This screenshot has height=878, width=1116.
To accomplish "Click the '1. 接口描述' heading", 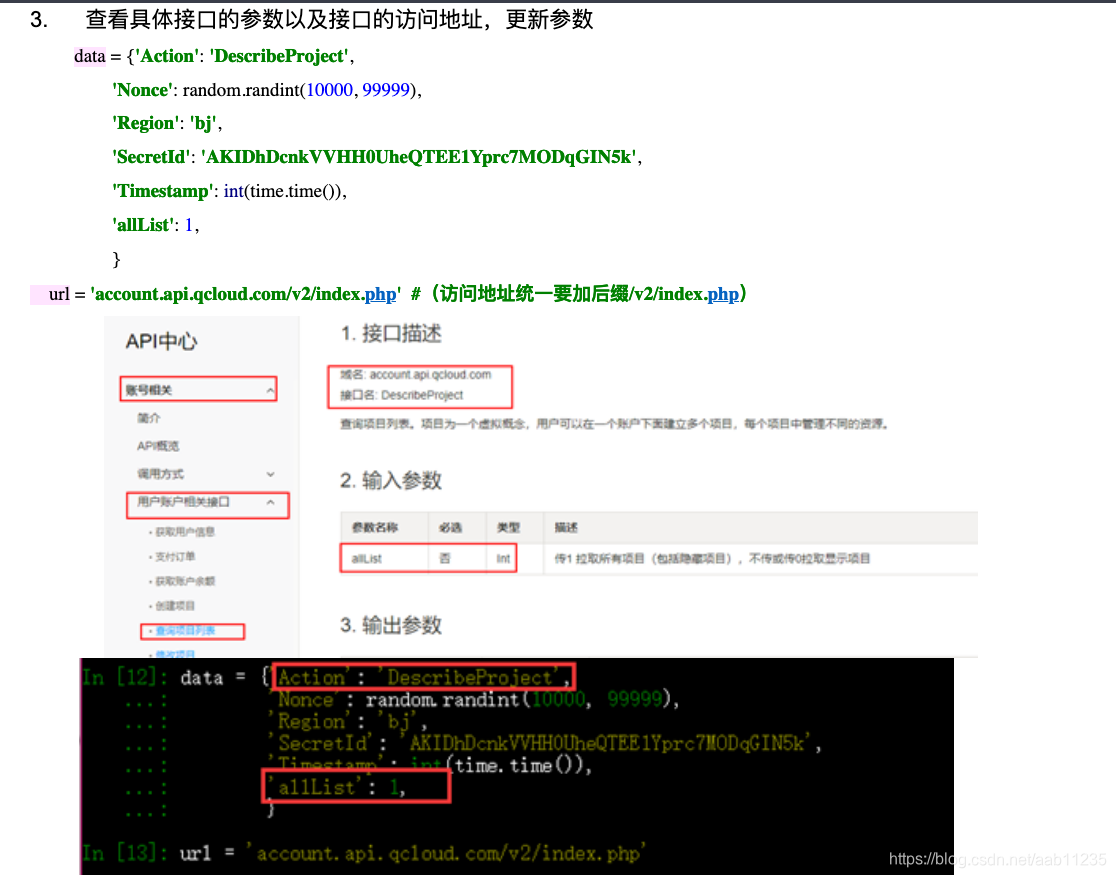I will pyautogui.click(x=391, y=334).
